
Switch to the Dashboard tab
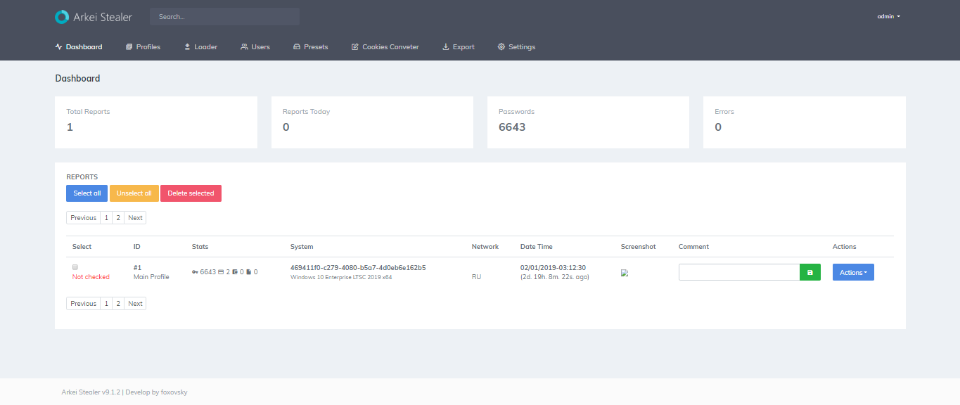pos(79,47)
